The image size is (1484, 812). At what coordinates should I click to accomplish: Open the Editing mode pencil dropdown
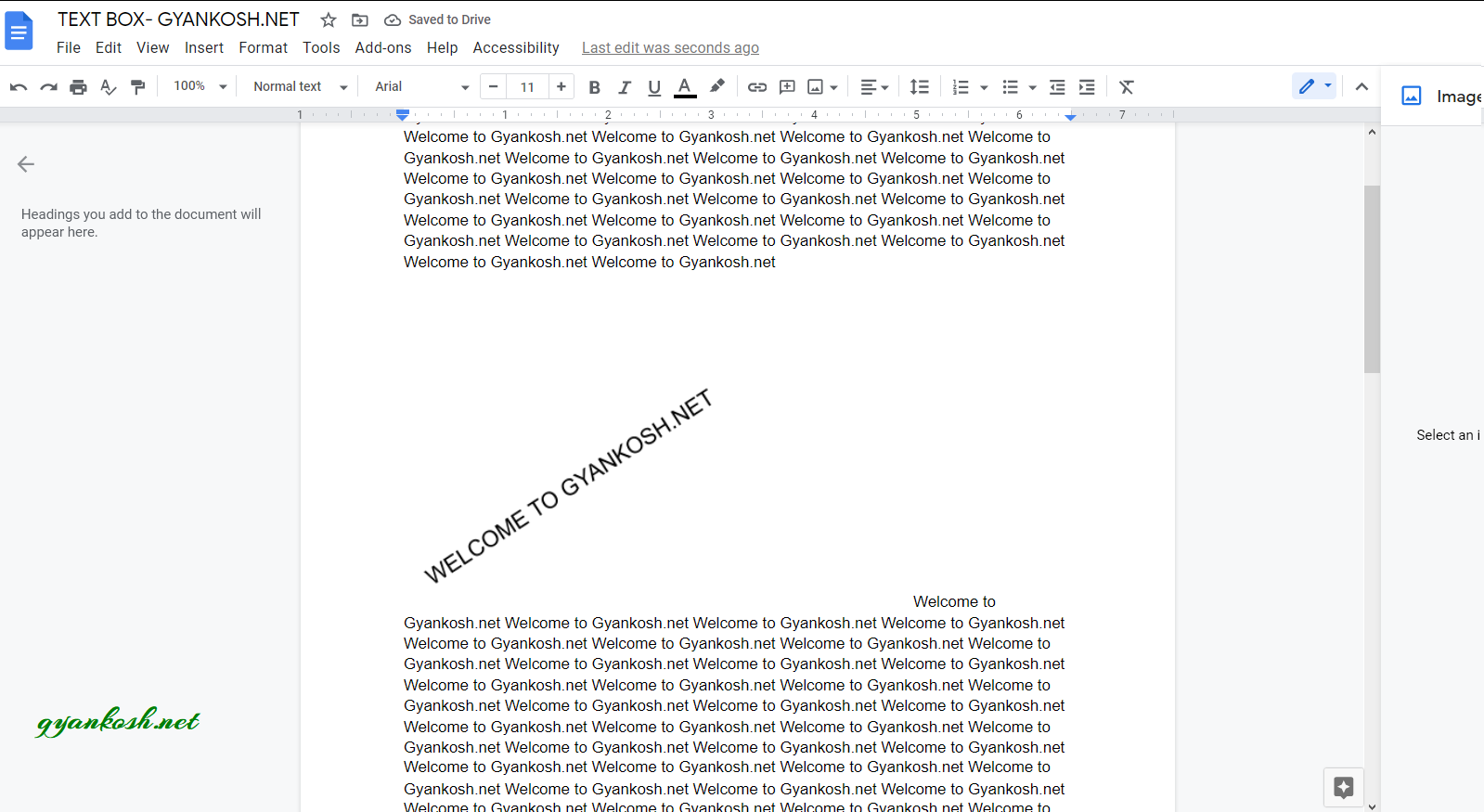point(1314,86)
